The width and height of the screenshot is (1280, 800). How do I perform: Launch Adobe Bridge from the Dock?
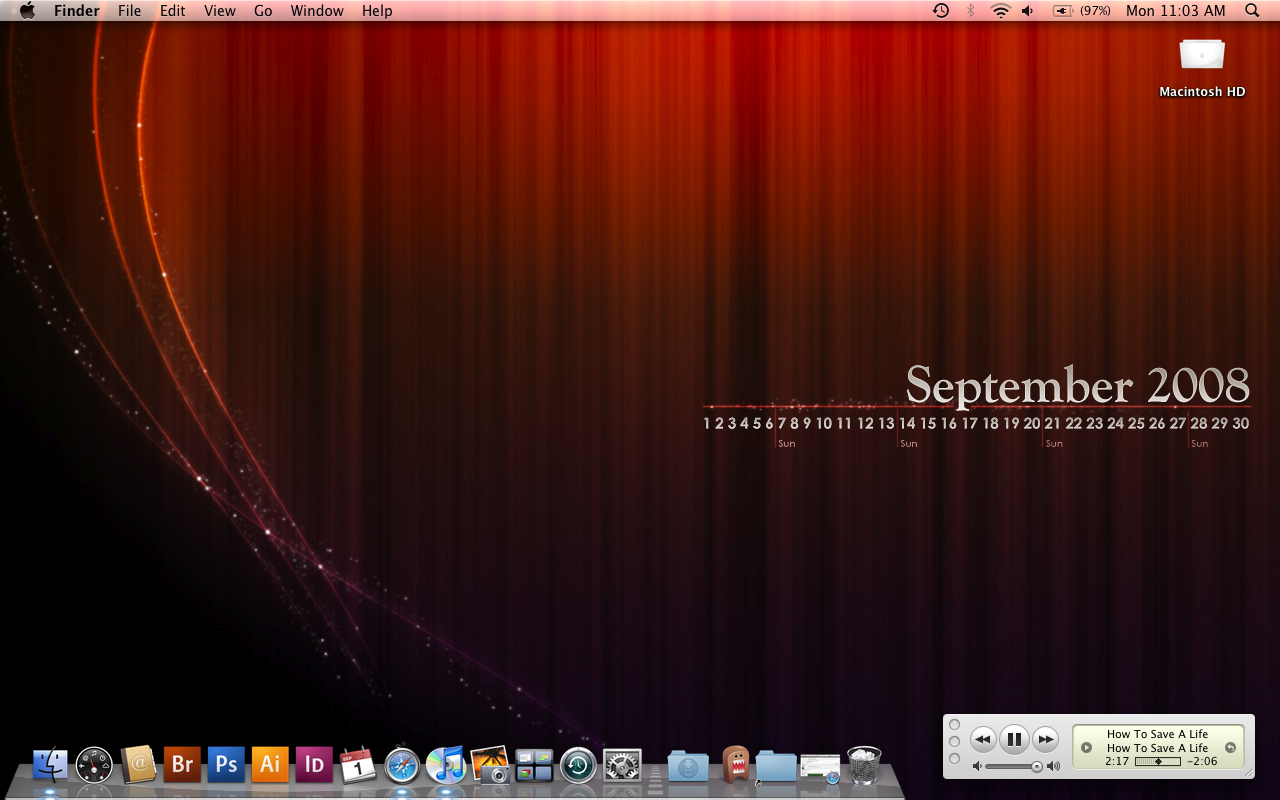[x=182, y=765]
